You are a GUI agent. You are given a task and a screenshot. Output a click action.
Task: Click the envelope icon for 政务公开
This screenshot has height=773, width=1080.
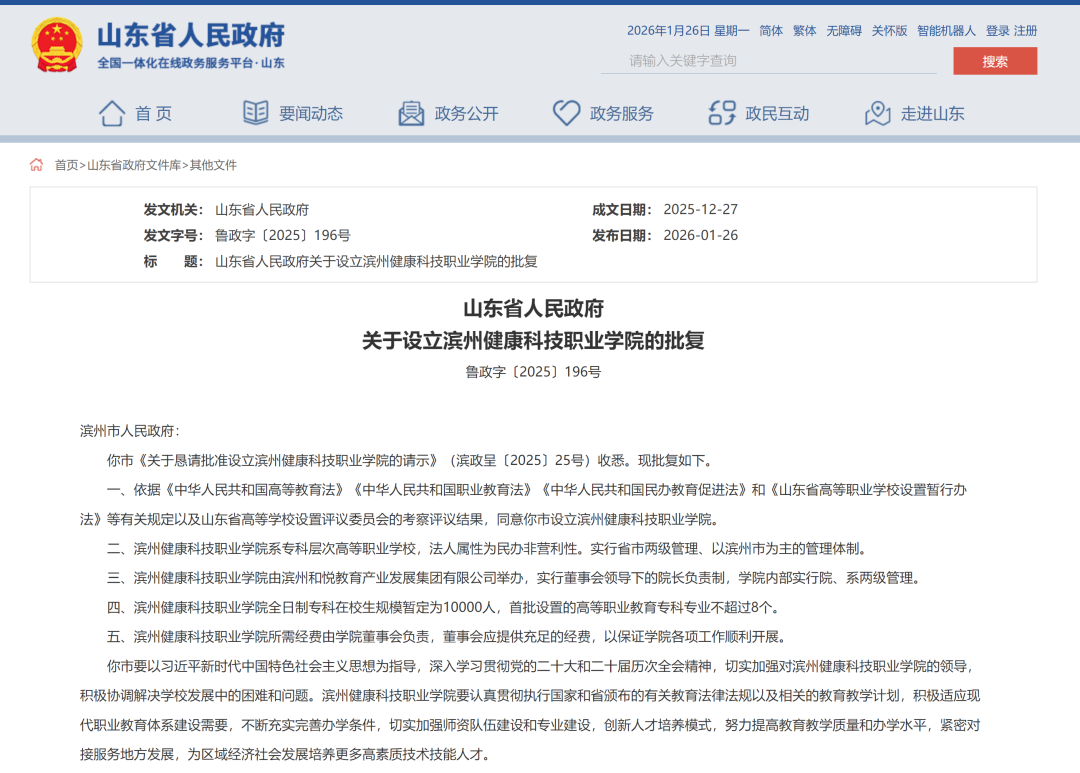tap(411, 112)
